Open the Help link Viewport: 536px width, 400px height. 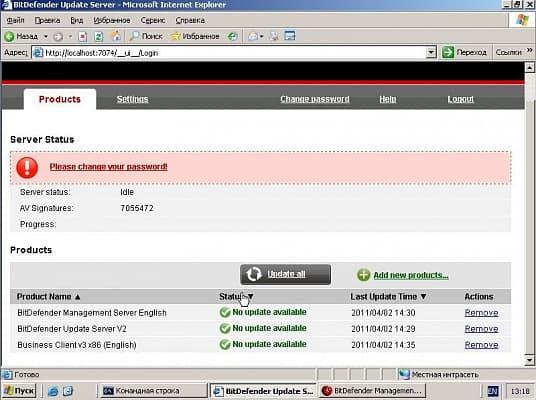coord(388,99)
